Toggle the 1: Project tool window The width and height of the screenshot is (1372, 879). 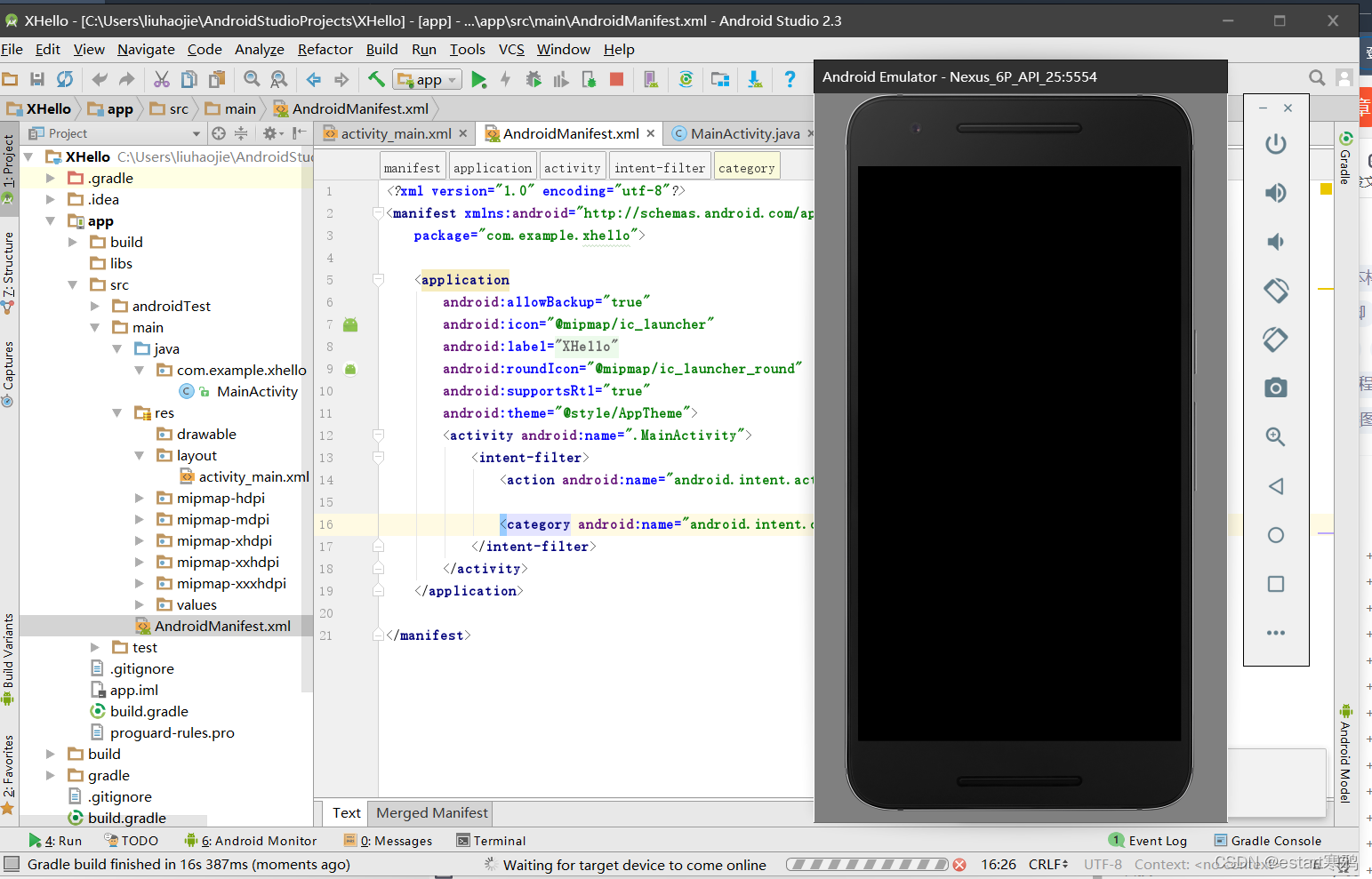pos(8,167)
